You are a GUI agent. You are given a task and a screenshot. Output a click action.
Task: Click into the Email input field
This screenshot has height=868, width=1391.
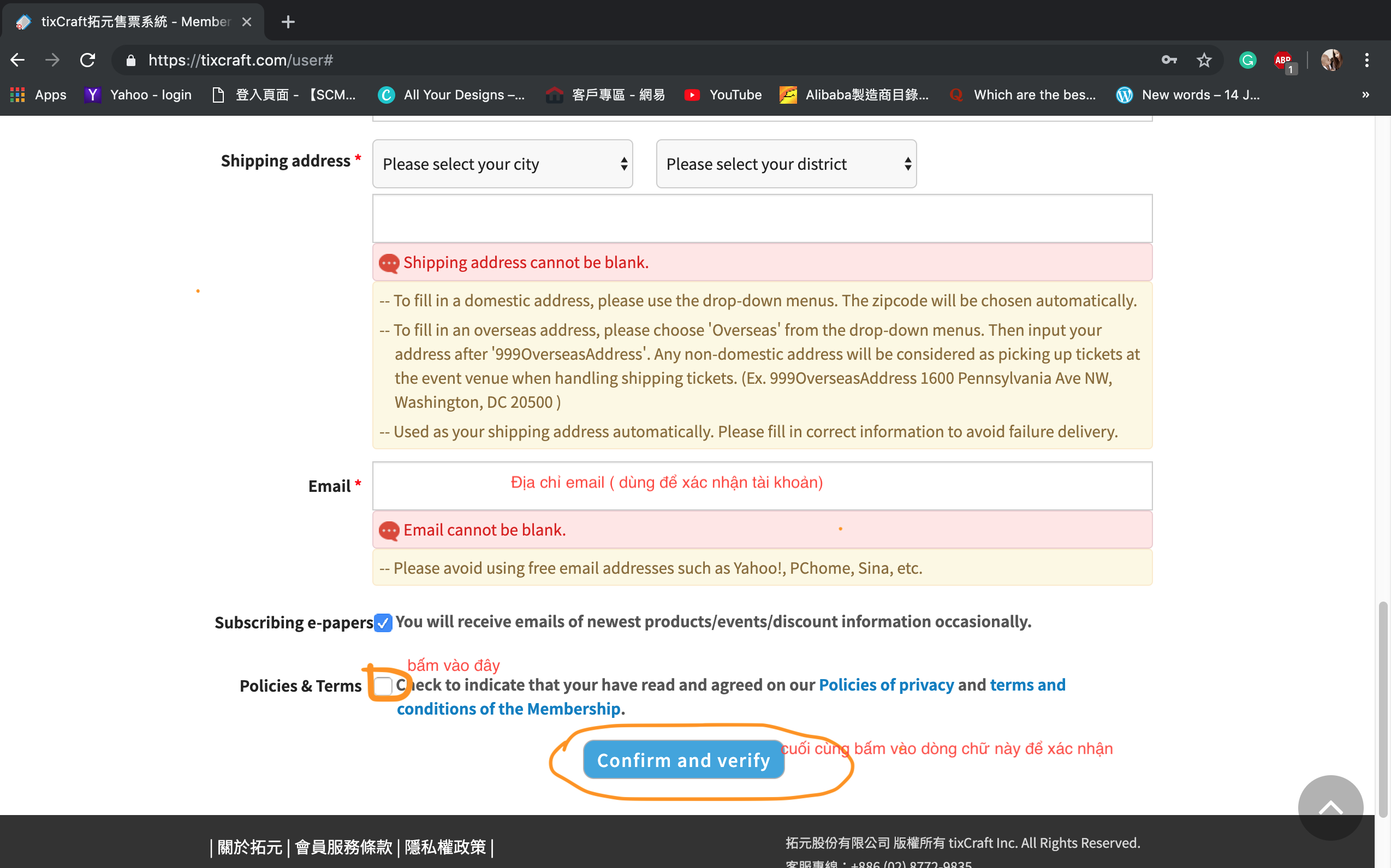tap(762, 486)
